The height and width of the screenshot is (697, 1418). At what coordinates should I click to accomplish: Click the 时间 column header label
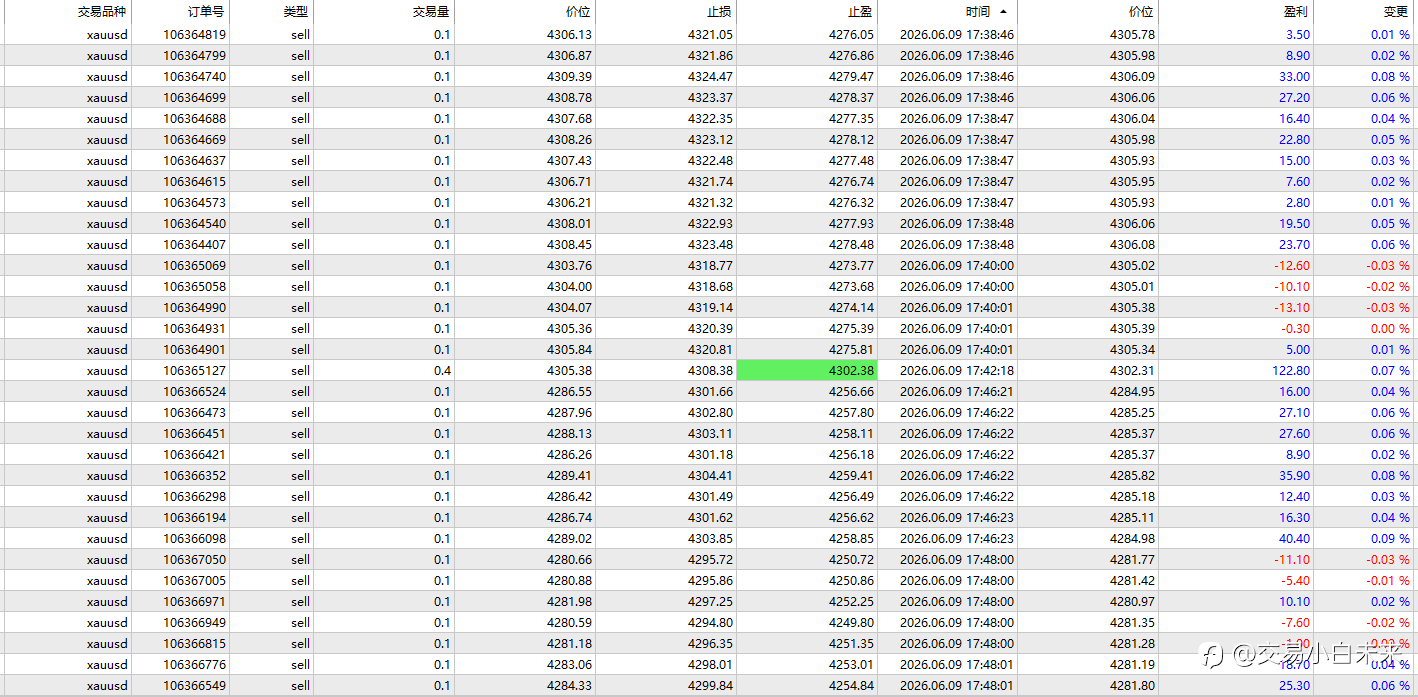pyautogui.click(x=978, y=12)
